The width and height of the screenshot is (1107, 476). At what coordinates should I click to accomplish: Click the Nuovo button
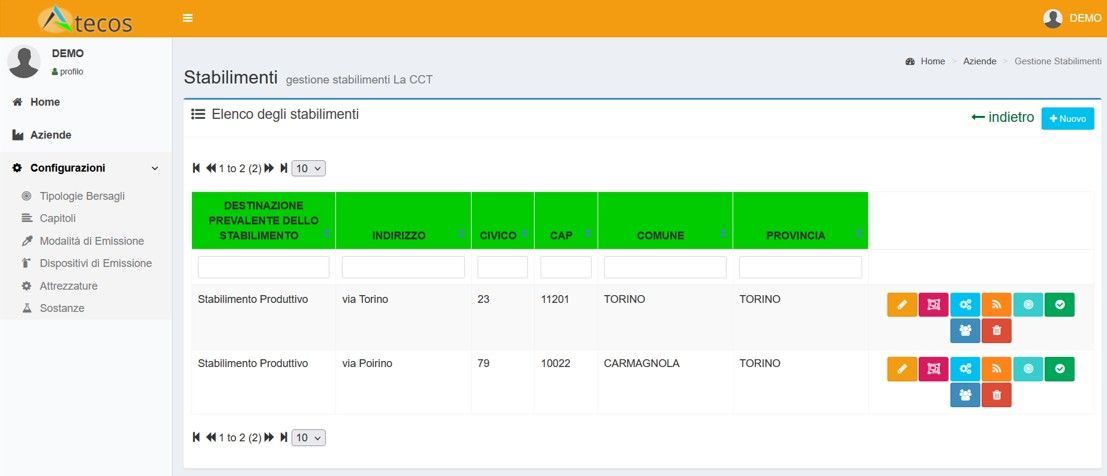pos(1067,119)
